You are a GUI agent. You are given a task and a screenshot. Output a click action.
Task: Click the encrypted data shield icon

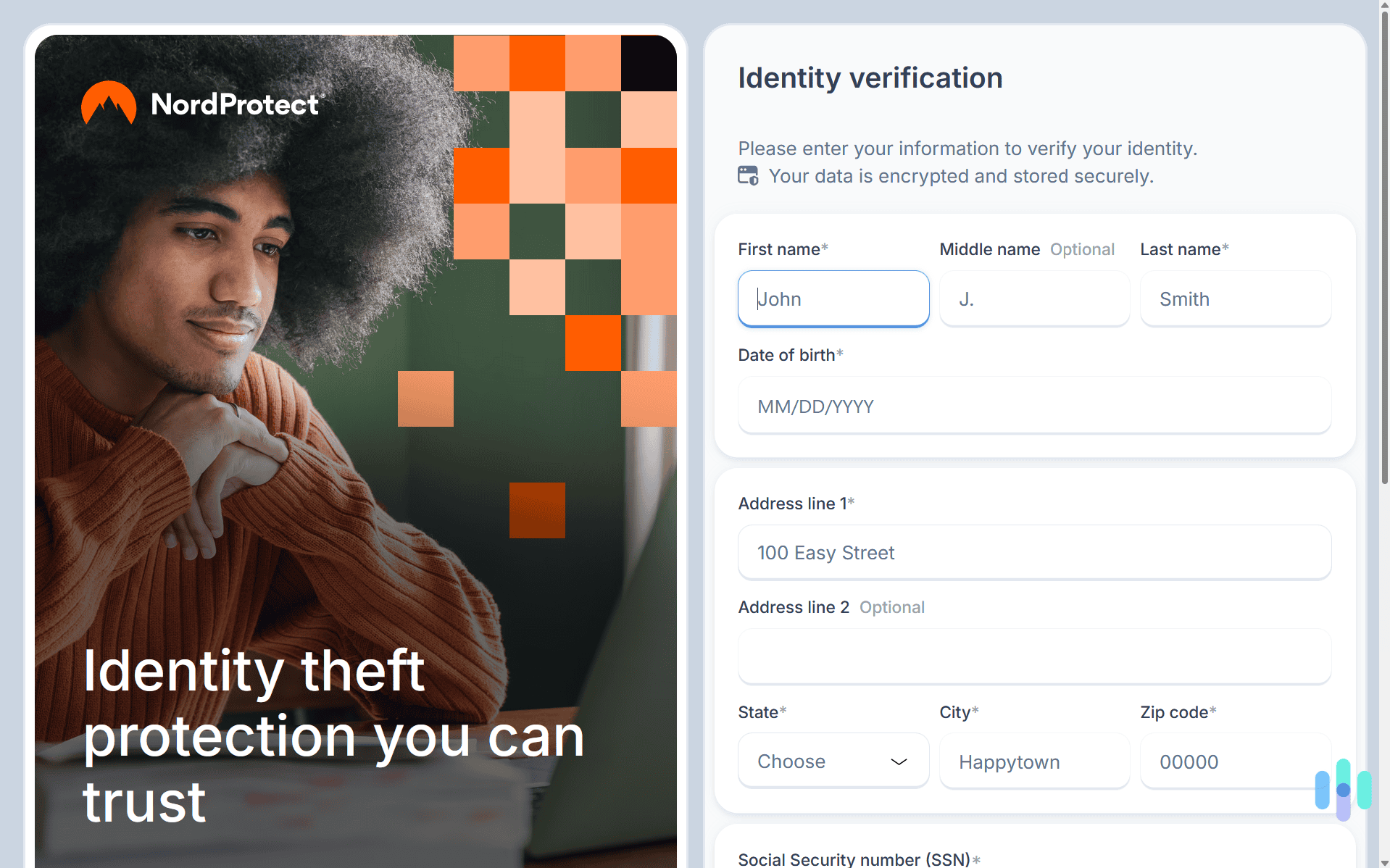(x=748, y=175)
